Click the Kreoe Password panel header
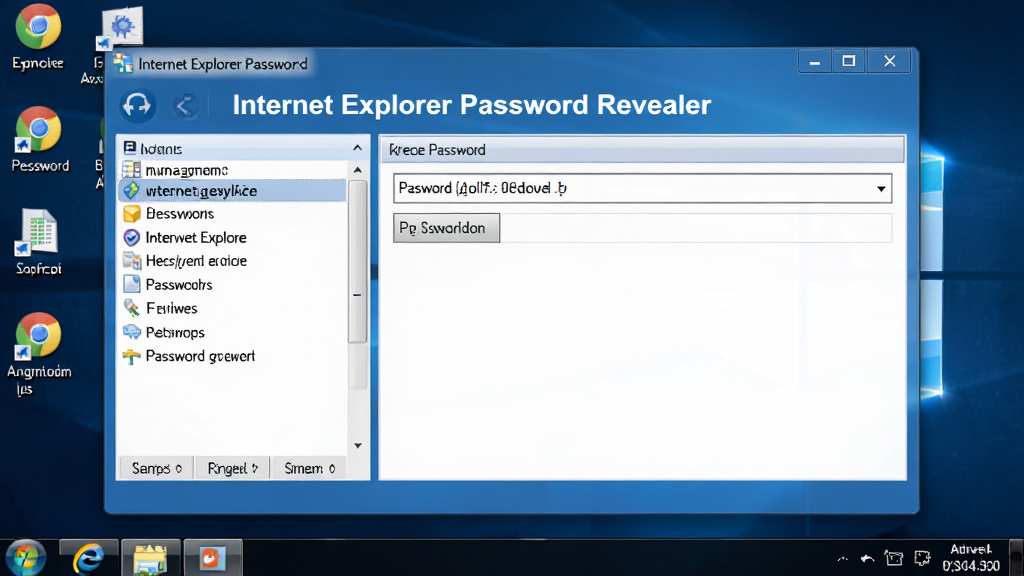The height and width of the screenshot is (576, 1024). tap(643, 150)
